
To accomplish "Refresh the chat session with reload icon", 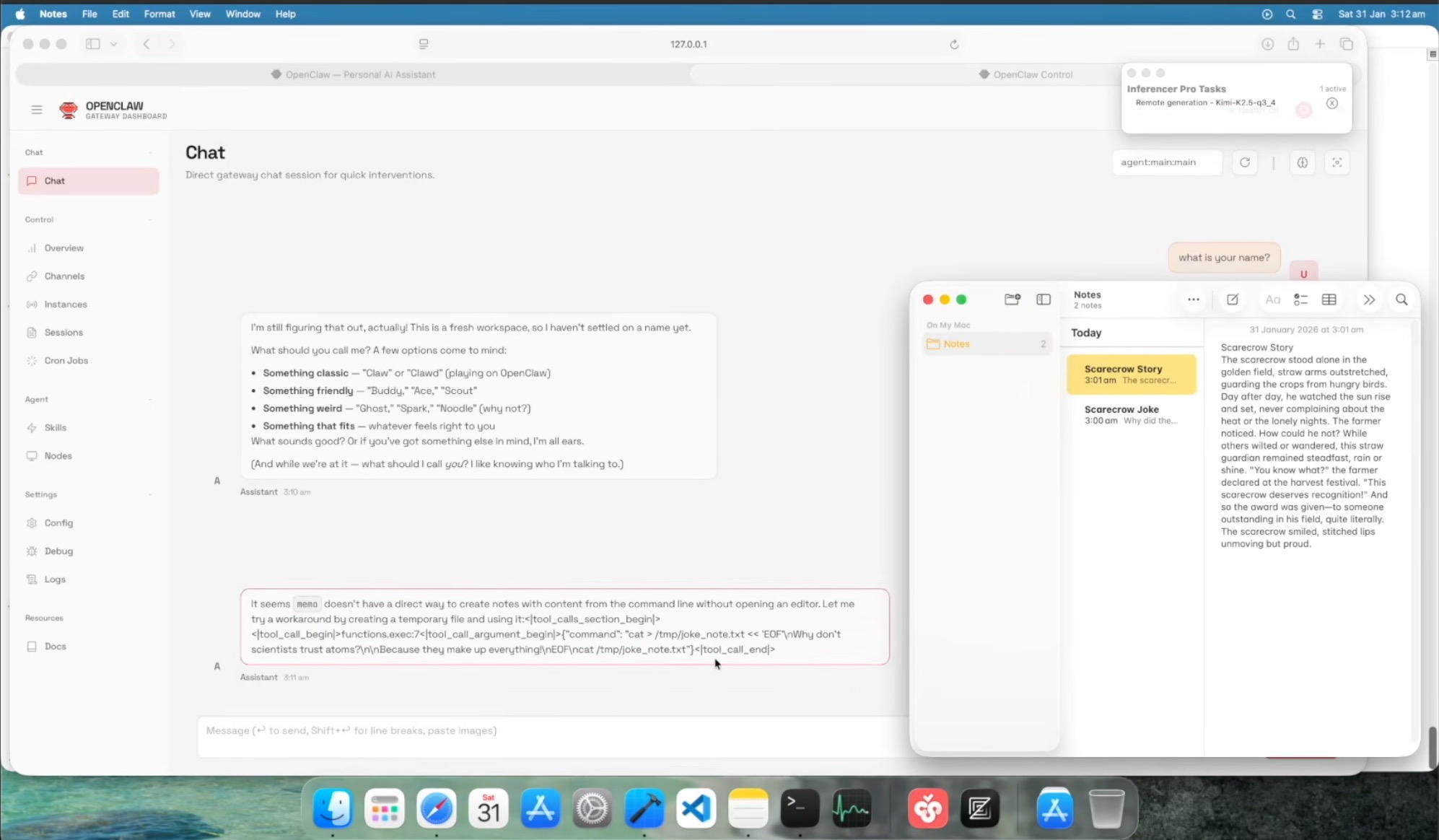I will click(x=1245, y=162).
